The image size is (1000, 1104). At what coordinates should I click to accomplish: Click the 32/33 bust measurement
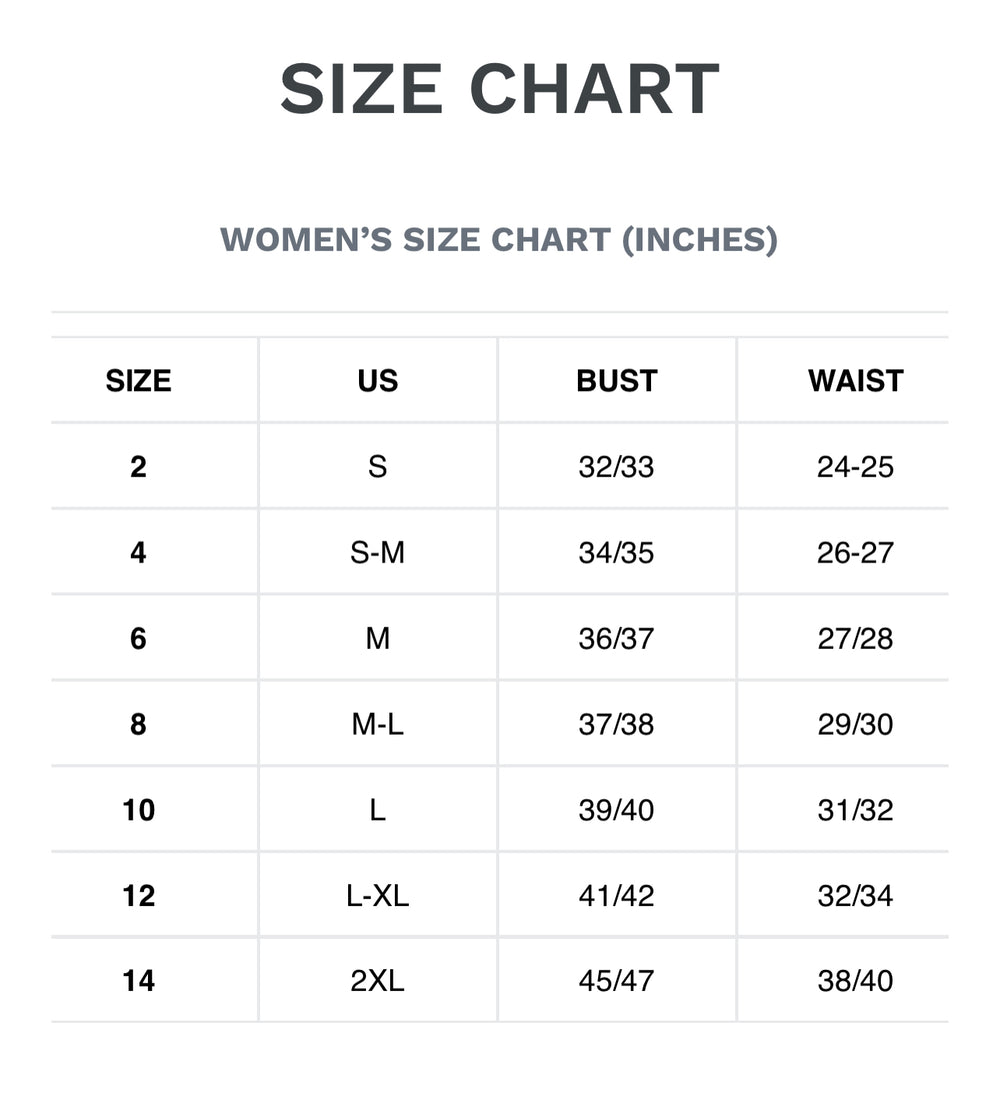[616, 467]
